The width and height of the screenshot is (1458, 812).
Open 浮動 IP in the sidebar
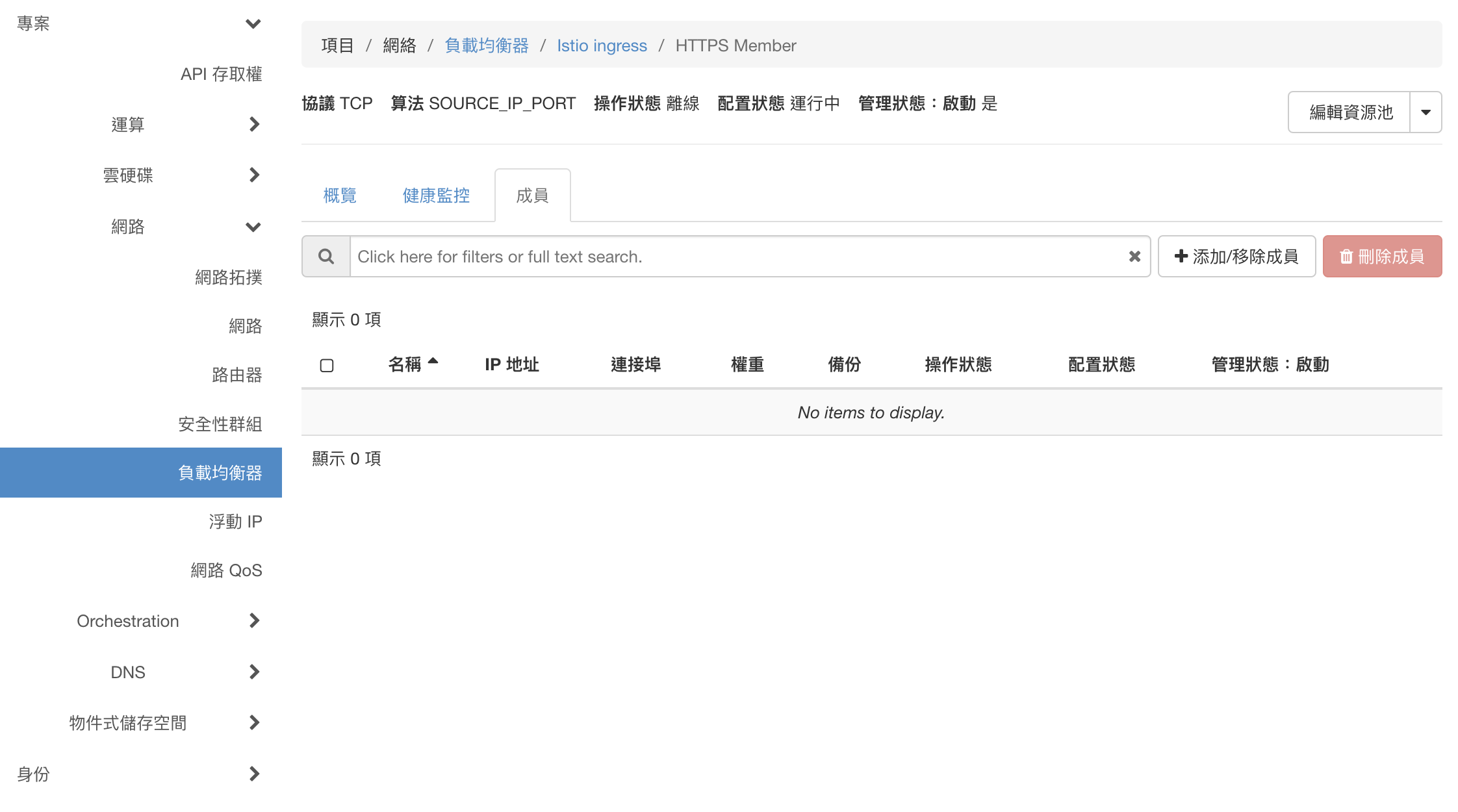coord(235,522)
